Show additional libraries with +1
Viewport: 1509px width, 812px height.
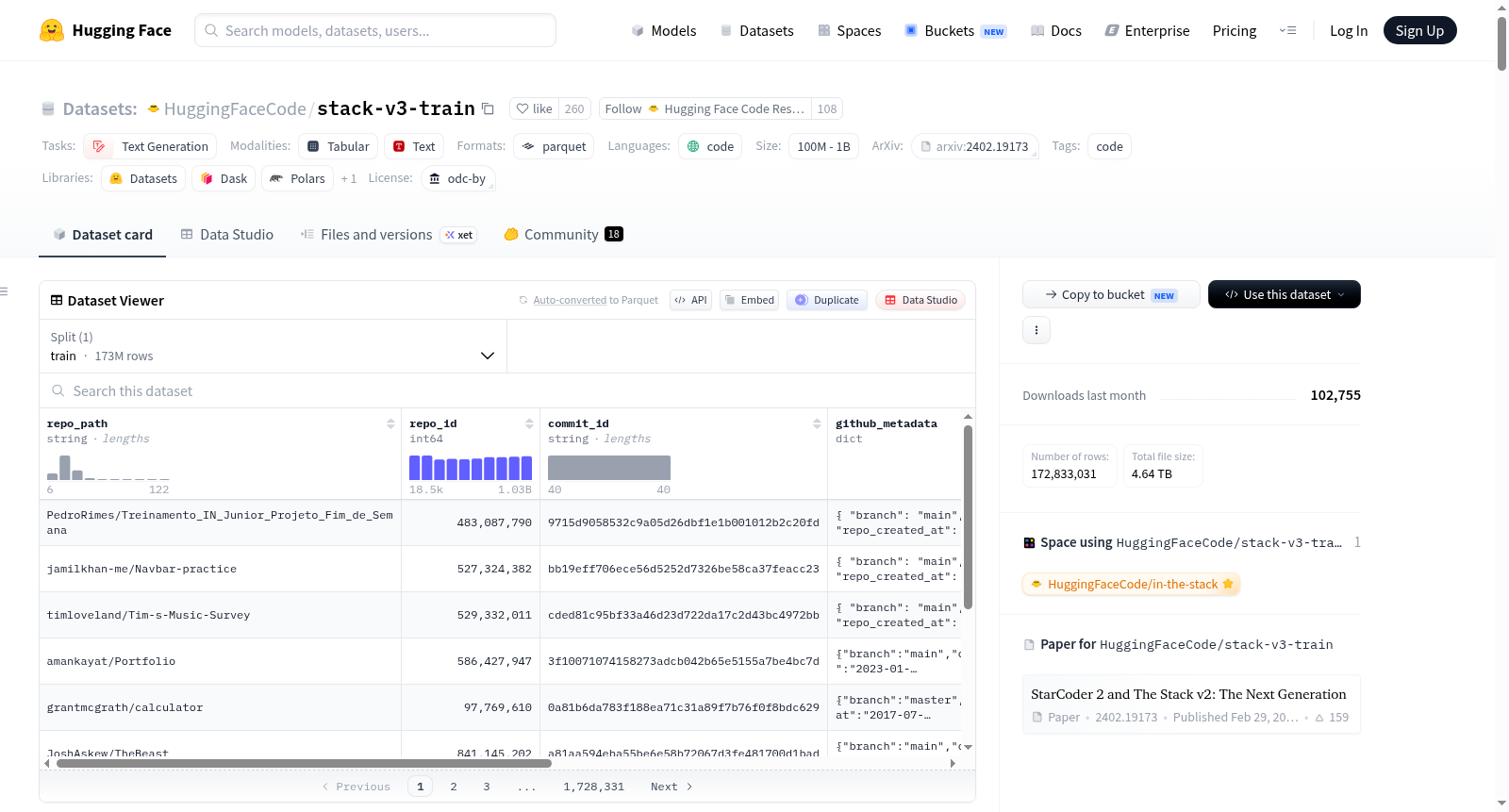tap(349, 178)
